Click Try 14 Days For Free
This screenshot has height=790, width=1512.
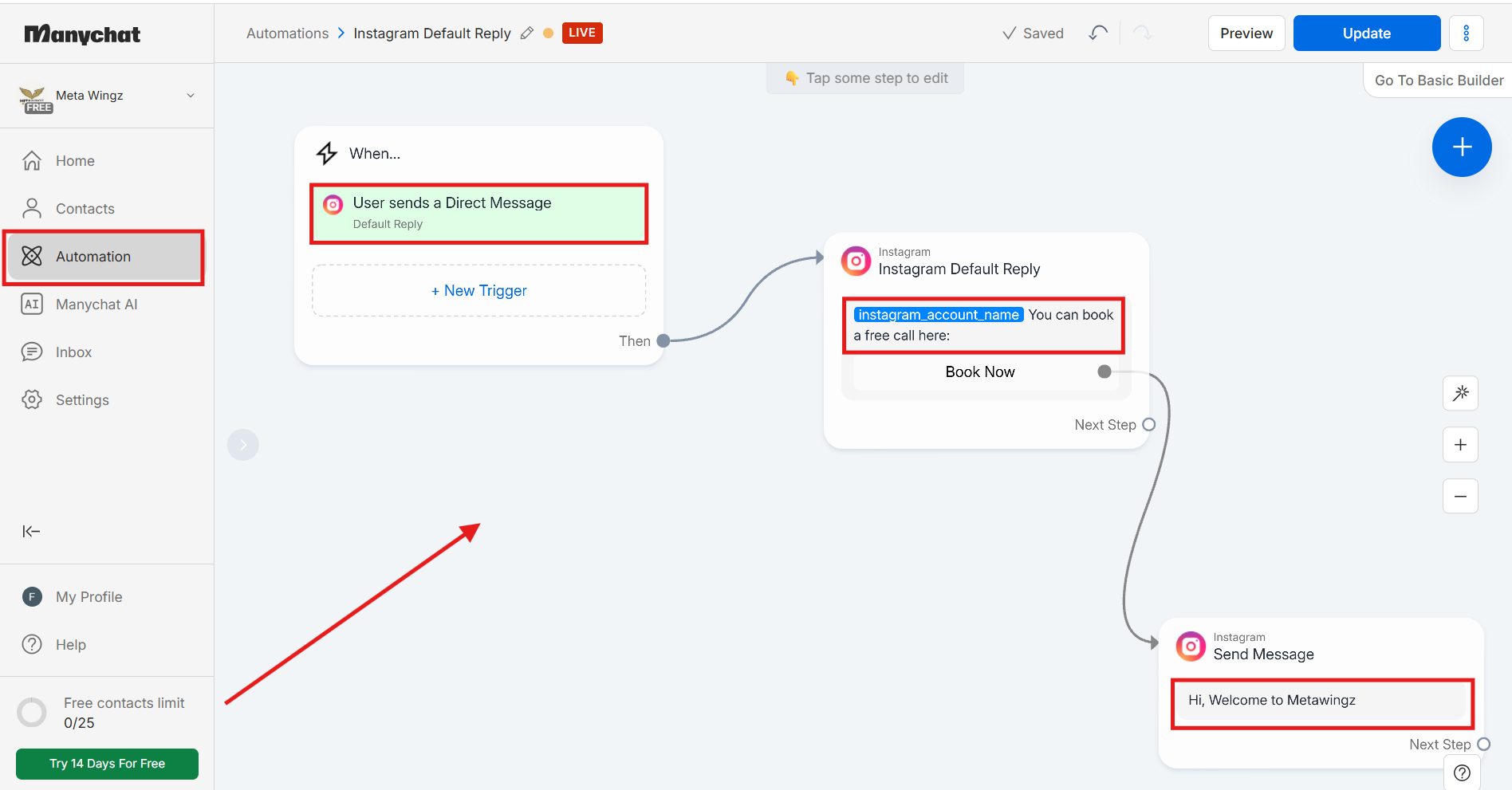pyautogui.click(x=107, y=764)
